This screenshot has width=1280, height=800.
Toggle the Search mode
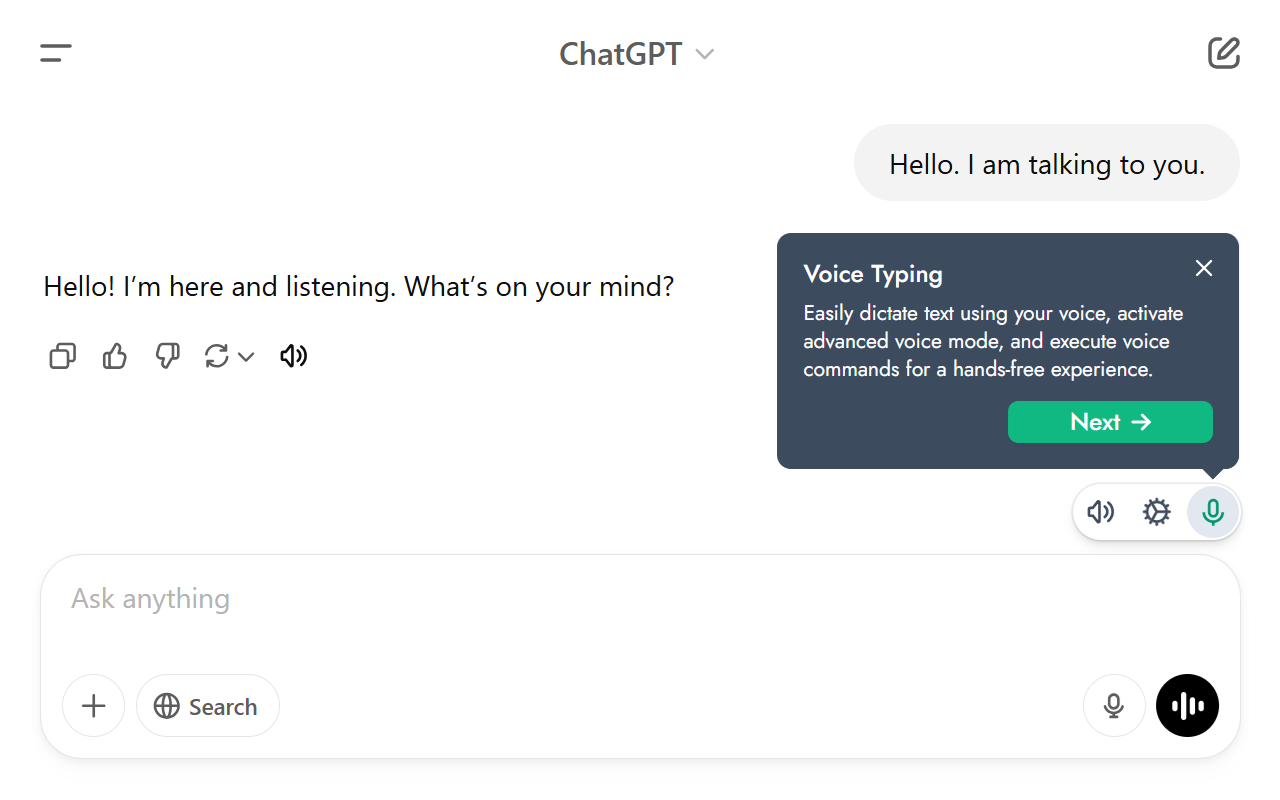tap(207, 705)
